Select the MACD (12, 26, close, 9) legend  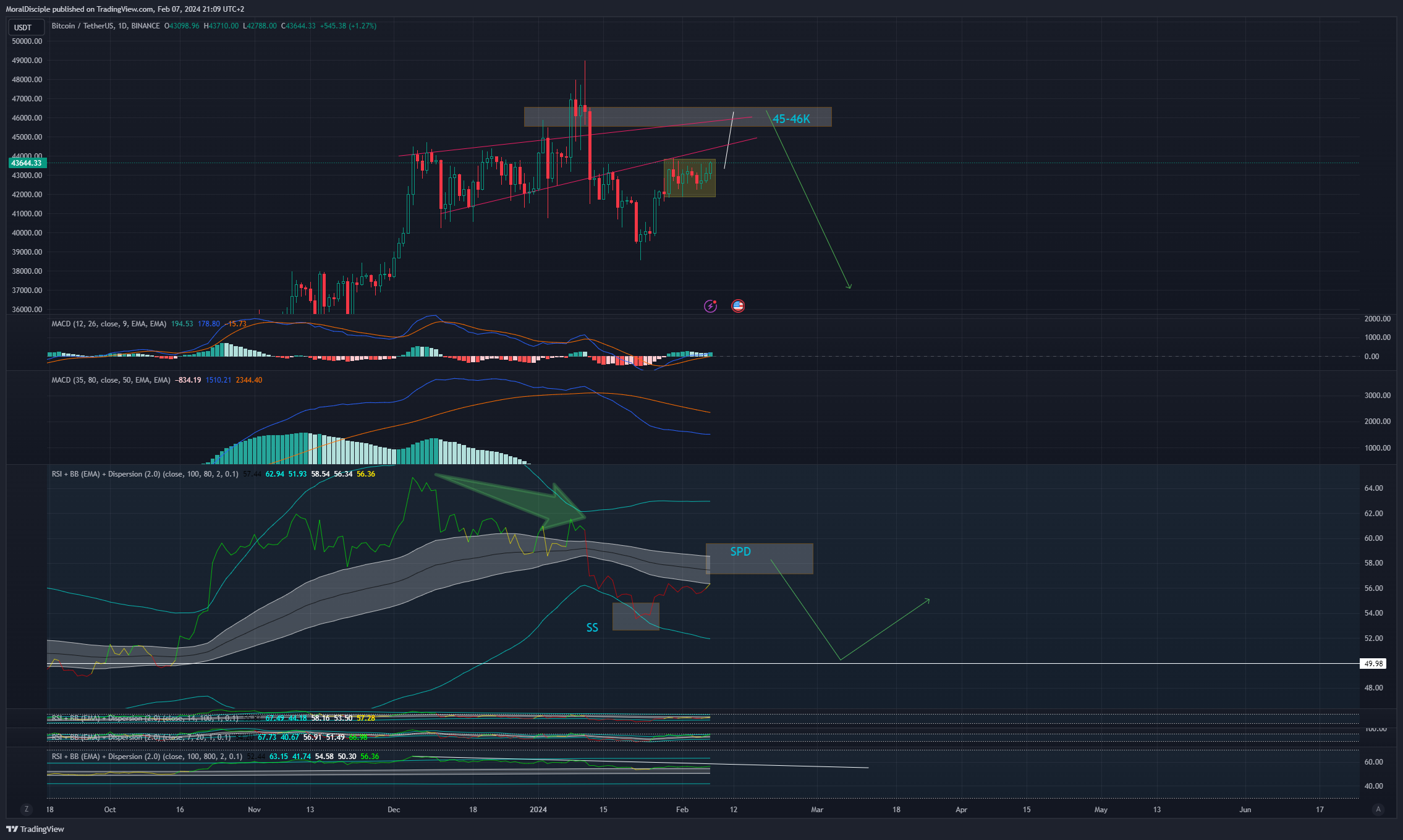click(x=109, y=324)
